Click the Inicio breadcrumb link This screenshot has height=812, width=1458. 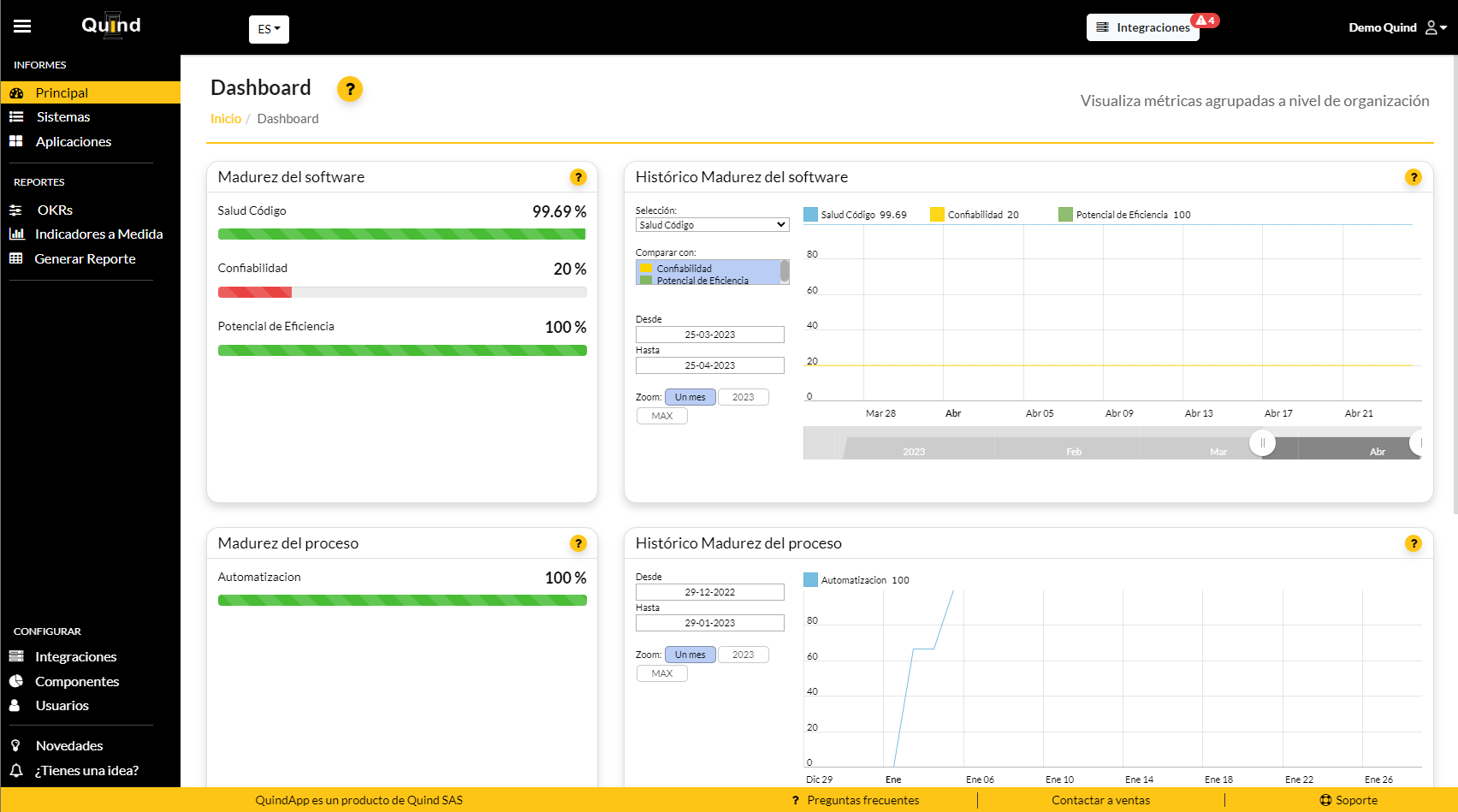point(226,119)
